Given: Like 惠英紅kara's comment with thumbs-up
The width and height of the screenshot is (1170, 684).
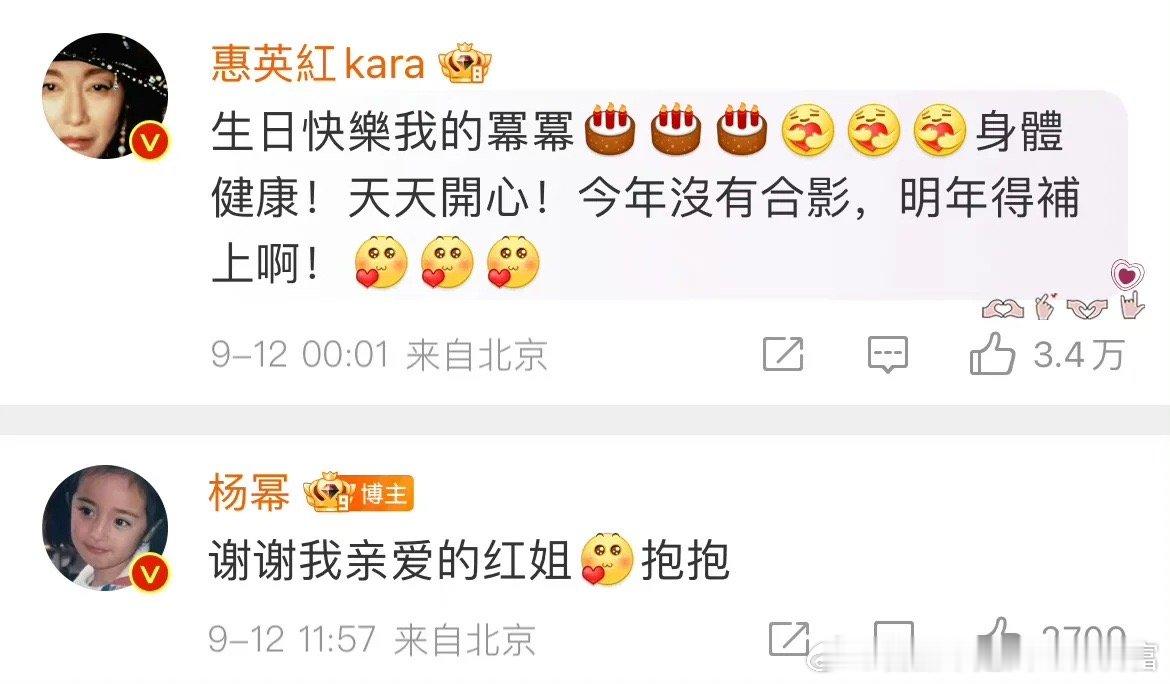Looking at the screenshot, I should (992, 354).
